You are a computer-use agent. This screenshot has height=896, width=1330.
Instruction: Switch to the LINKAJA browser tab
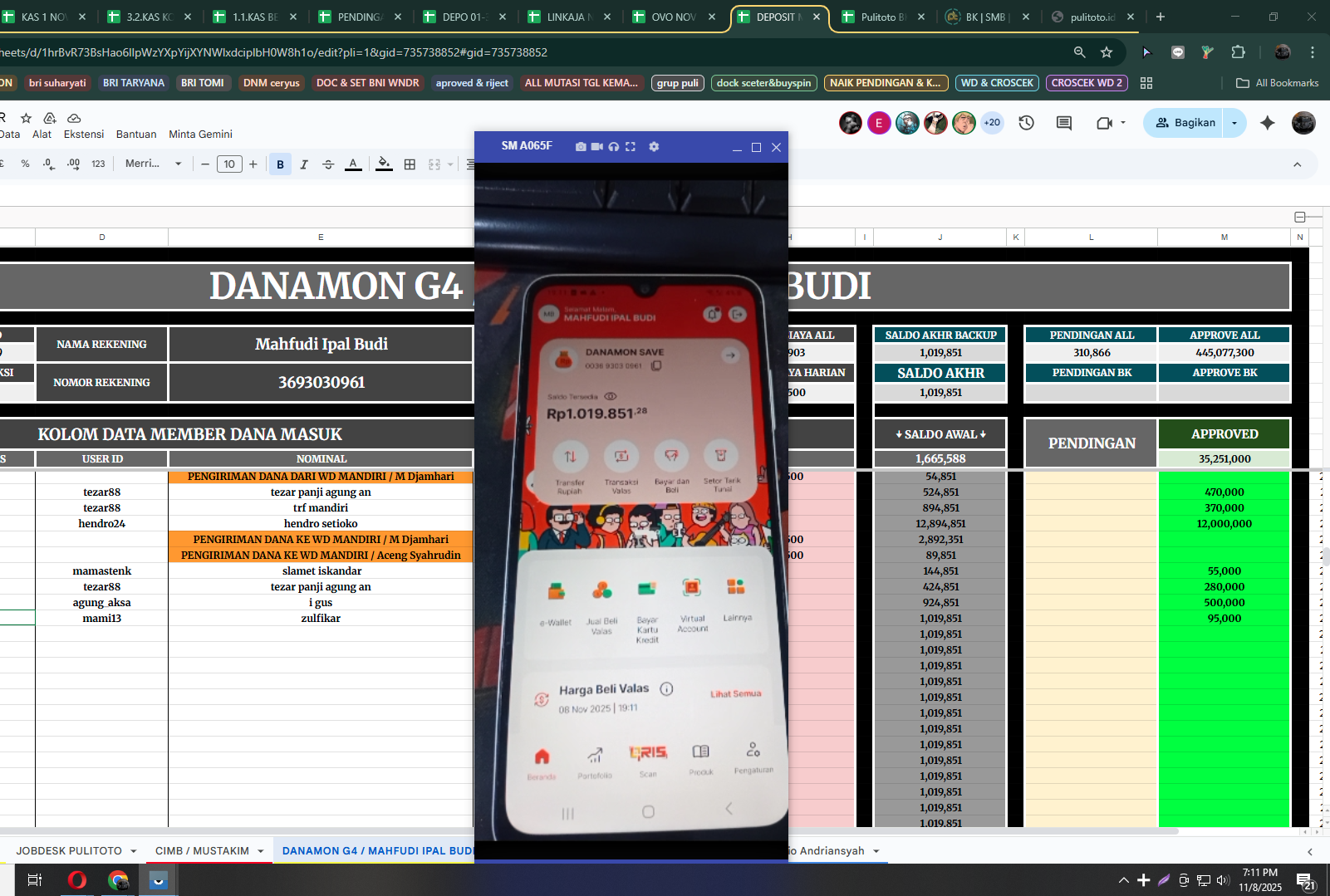[x=569, y=17]
